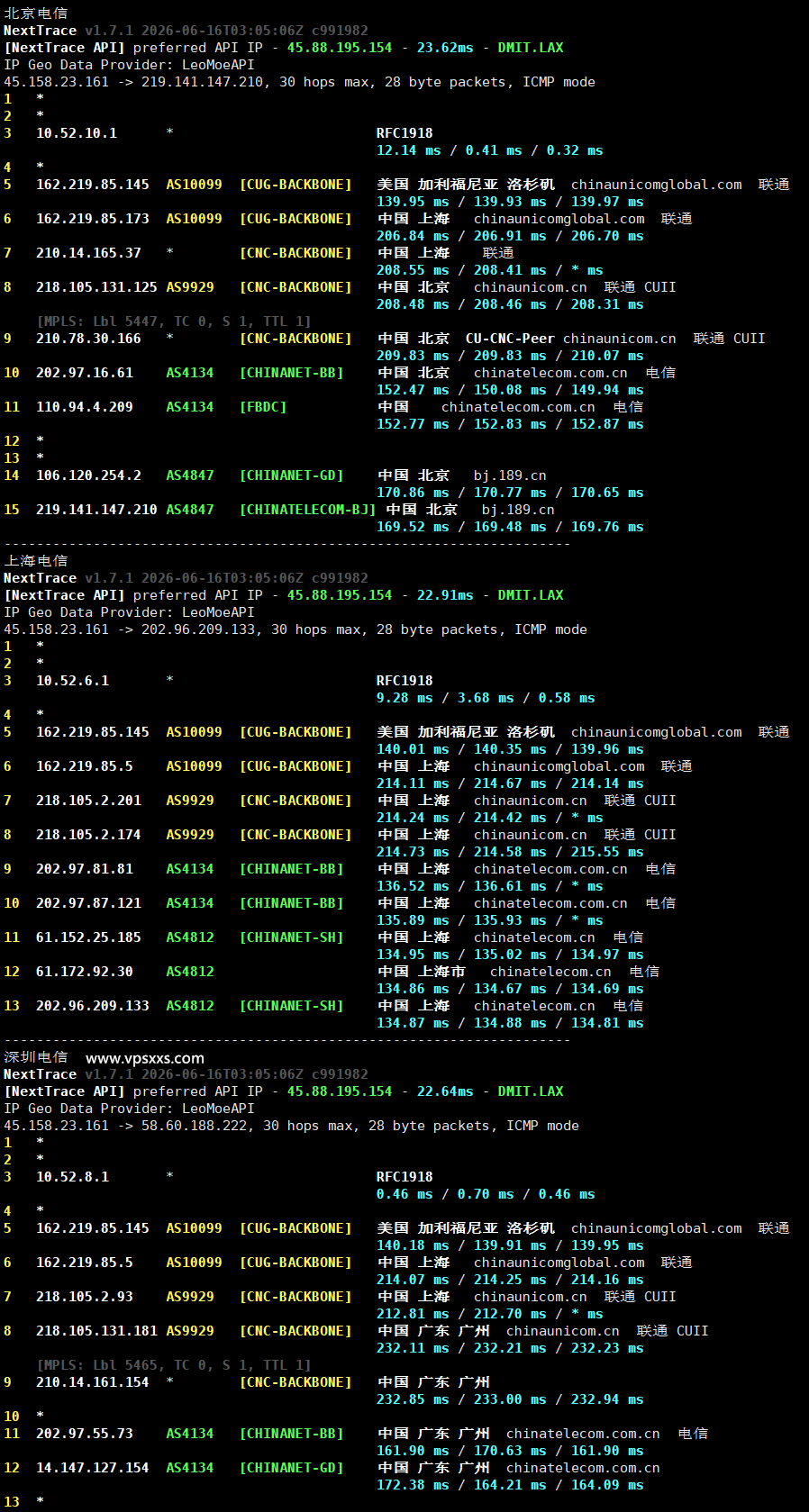Click the [FBDC] network tag

(263, 407)
